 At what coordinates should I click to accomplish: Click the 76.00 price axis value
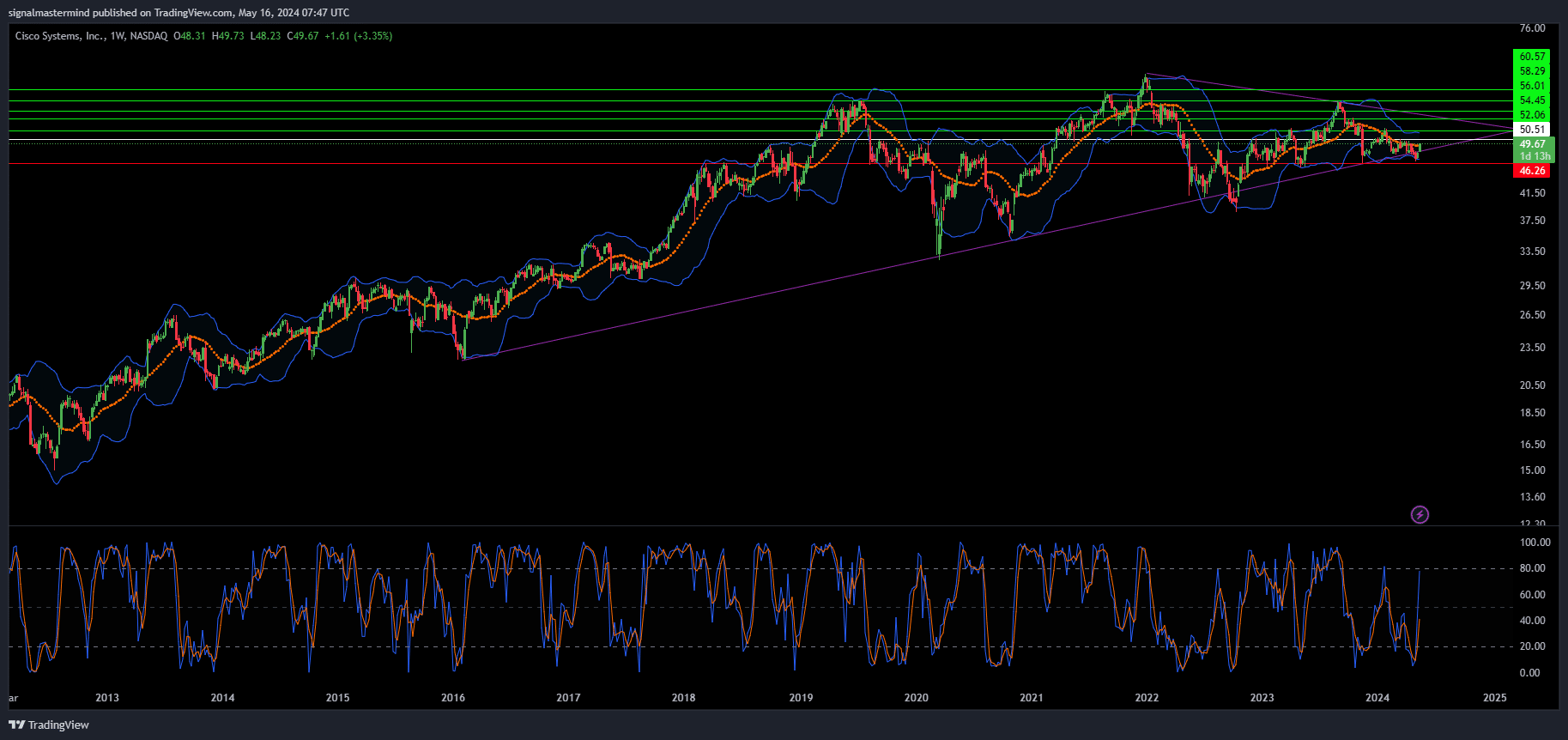[x=1532, y=28]
